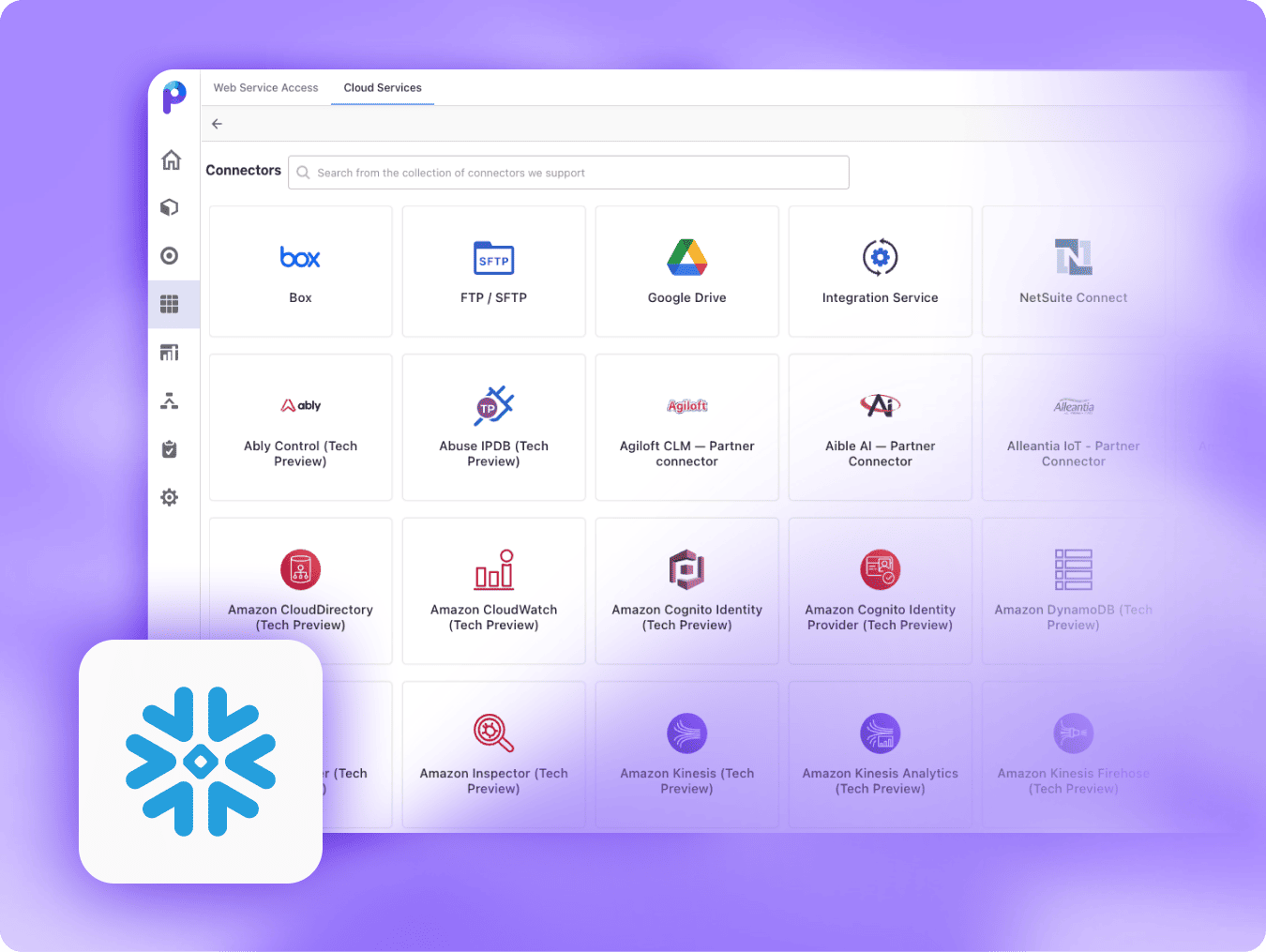Click the table layout icon in the sidebar
The width and height of the screenshot is (1266, 952).
170,353
